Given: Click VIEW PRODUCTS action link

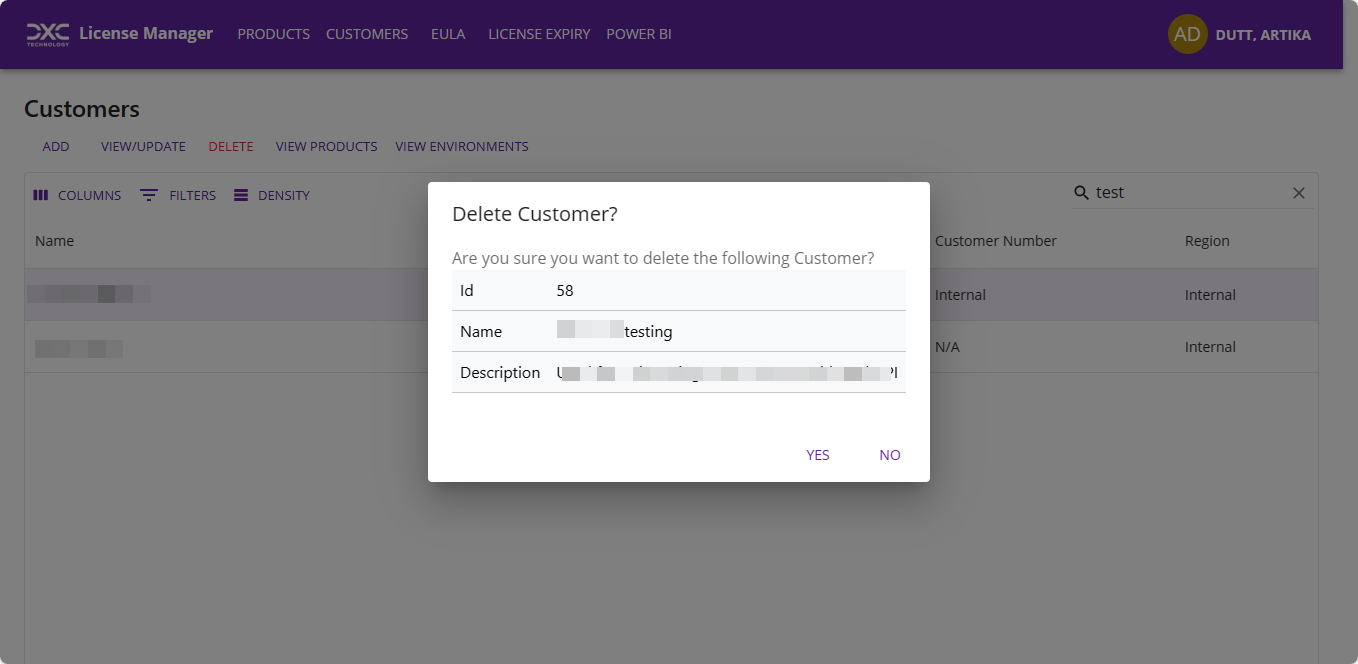Looking at the screenshot, I should tap(326, 146).
